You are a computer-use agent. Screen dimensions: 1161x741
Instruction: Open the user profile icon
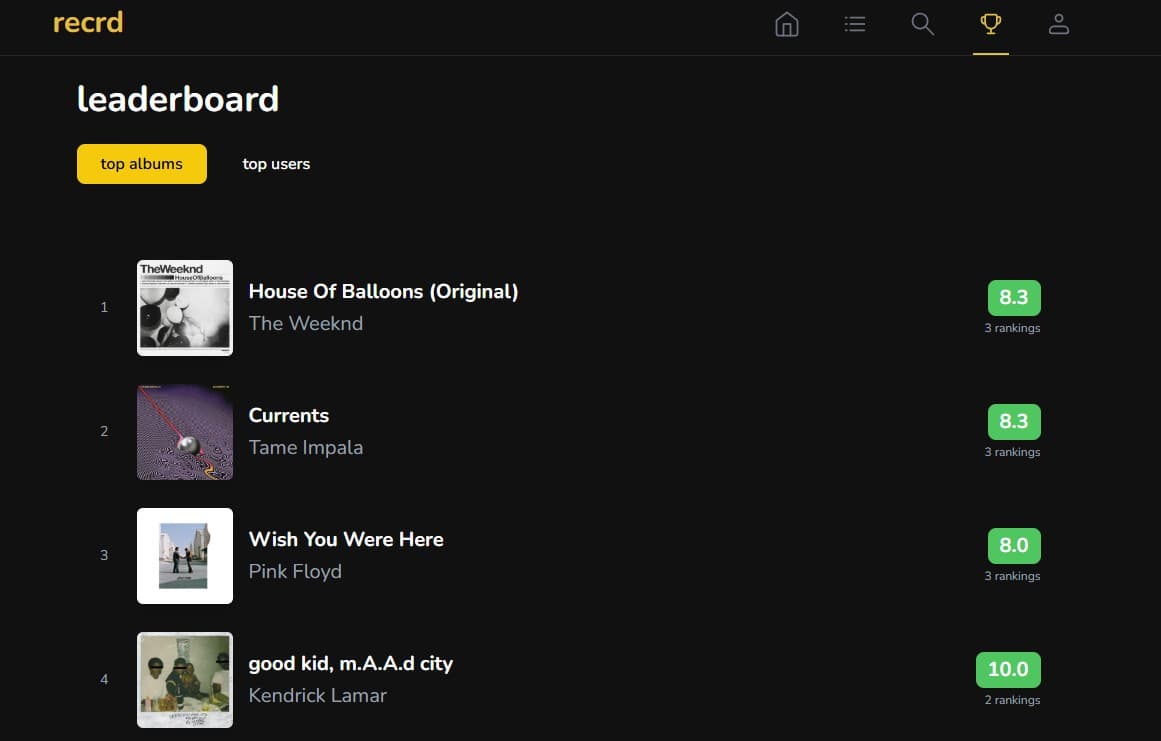[x=1059, y=24]
